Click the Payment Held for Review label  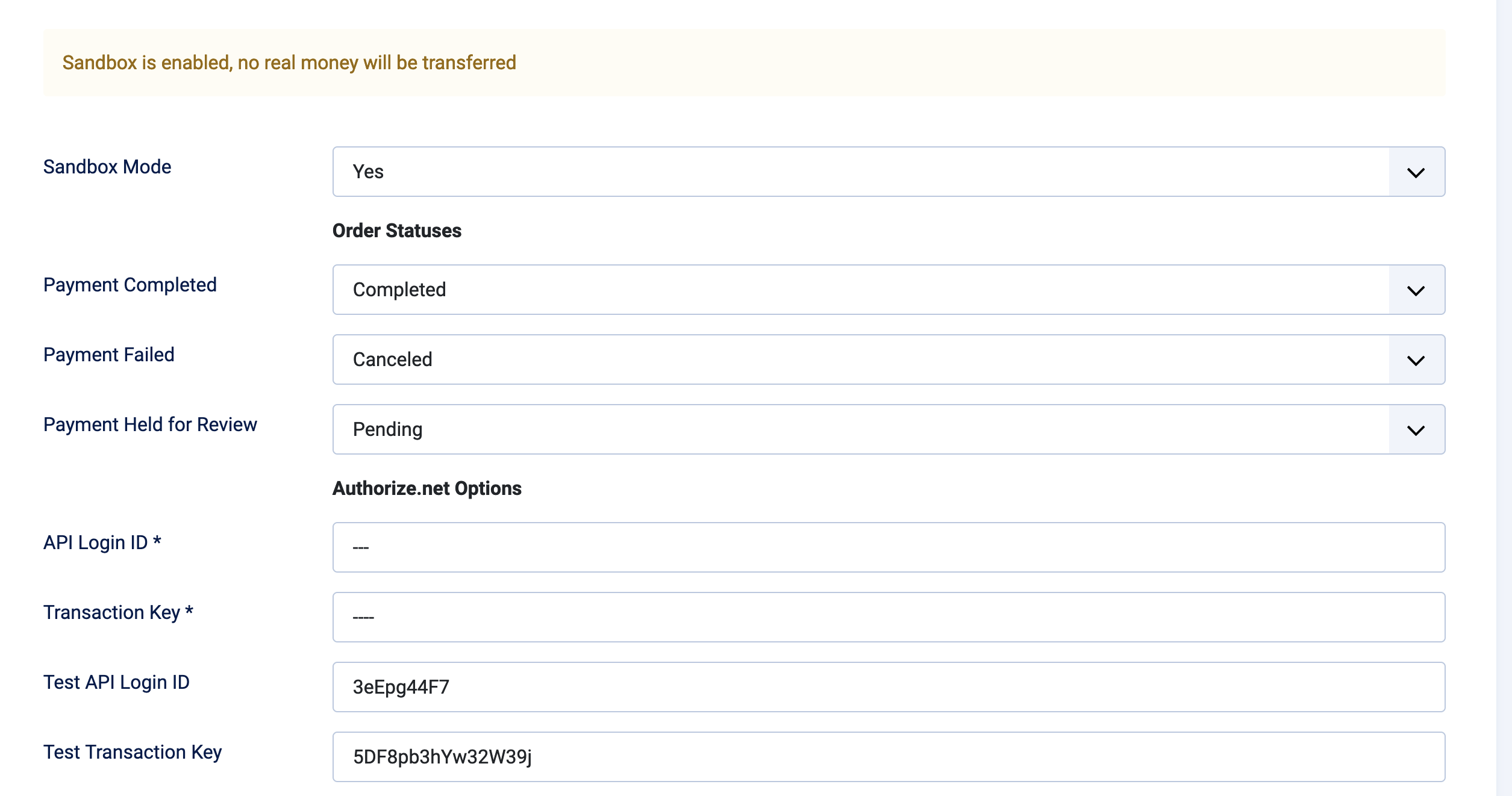pyautogui.click(x=150, y=424)
